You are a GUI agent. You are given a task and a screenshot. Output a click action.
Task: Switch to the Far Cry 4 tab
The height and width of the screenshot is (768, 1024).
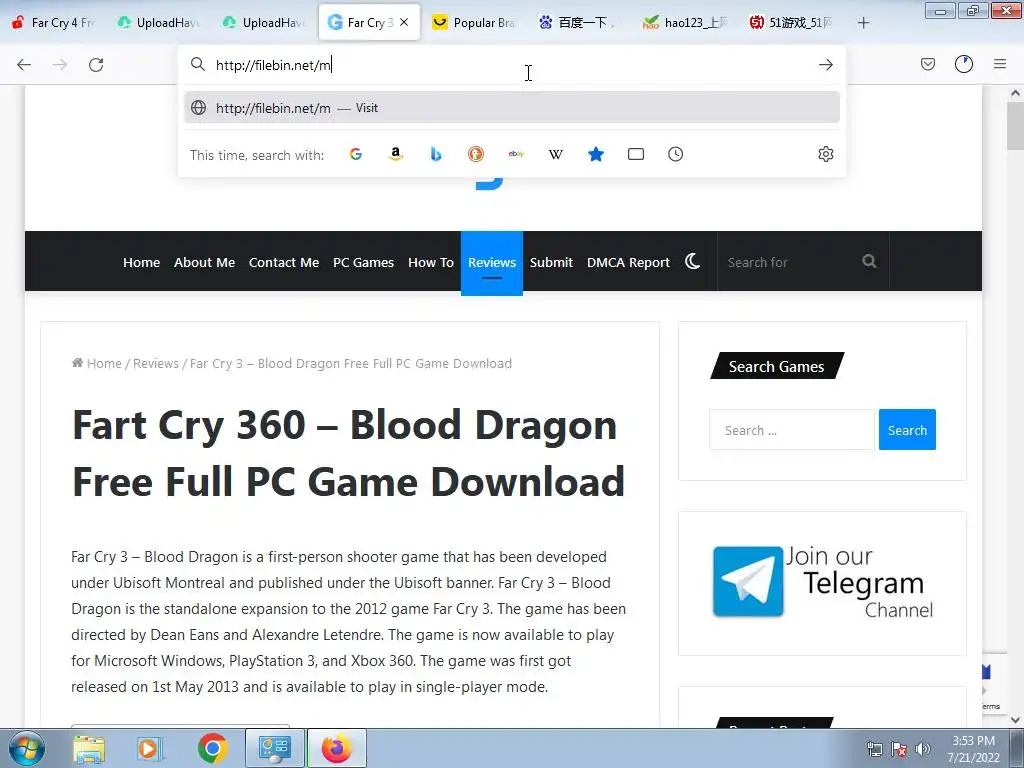point(54,23)
